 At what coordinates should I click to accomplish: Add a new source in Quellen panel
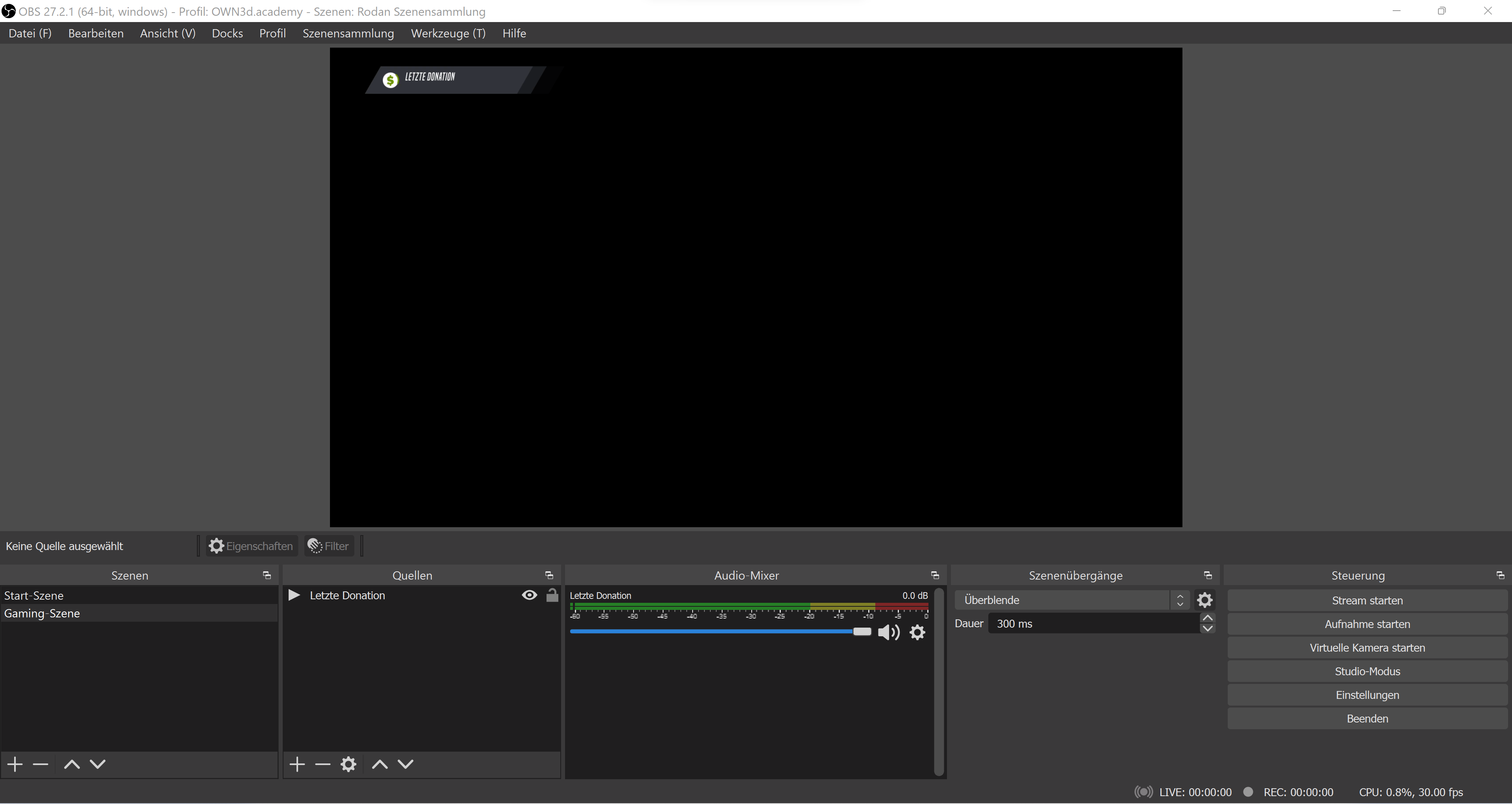pyautogui.click(x=297, y=764)
